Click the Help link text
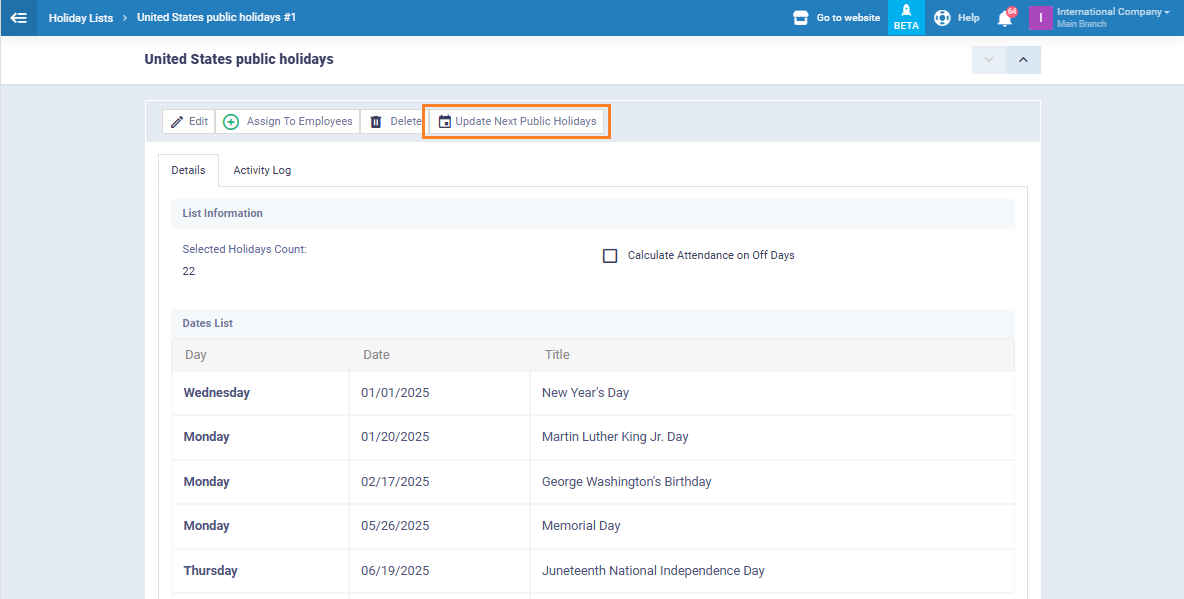Image resolution: width=1184 pixels, height=599 pixels. pos(969,17)
